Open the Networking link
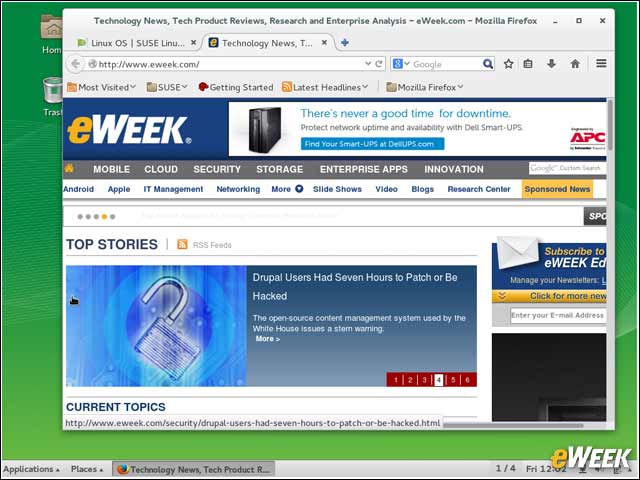Viewport: 640px width, 480px height. click(x=238, y=189)
